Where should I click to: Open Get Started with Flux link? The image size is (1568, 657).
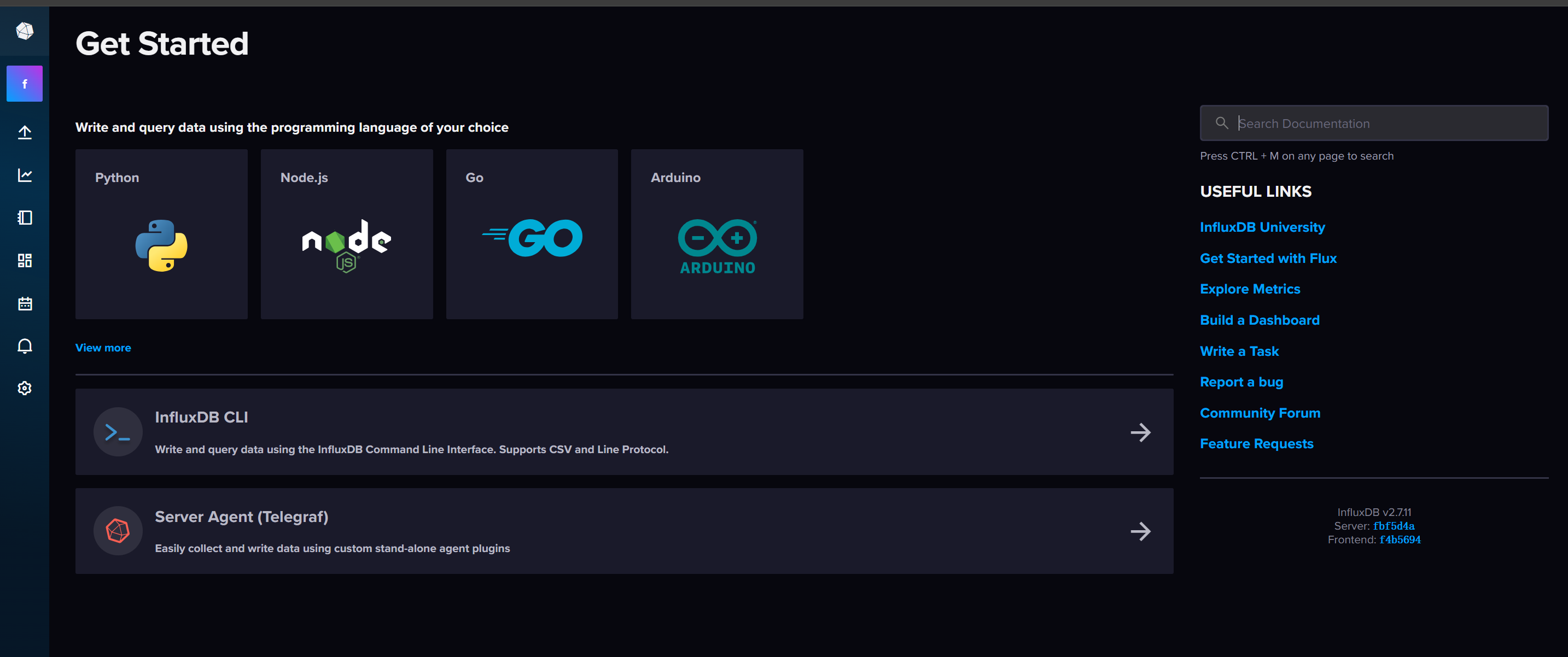point(1268,258)
